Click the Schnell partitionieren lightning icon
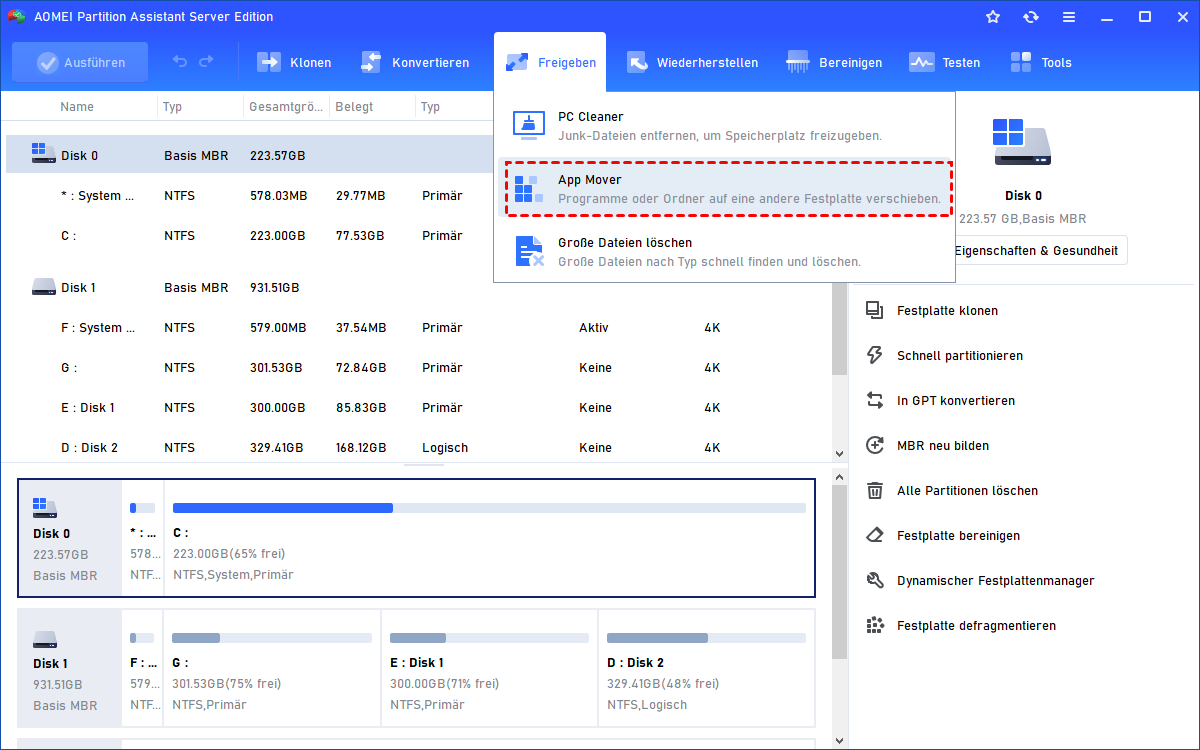Viewport: 1200px width, 750px height. point(875,356)
